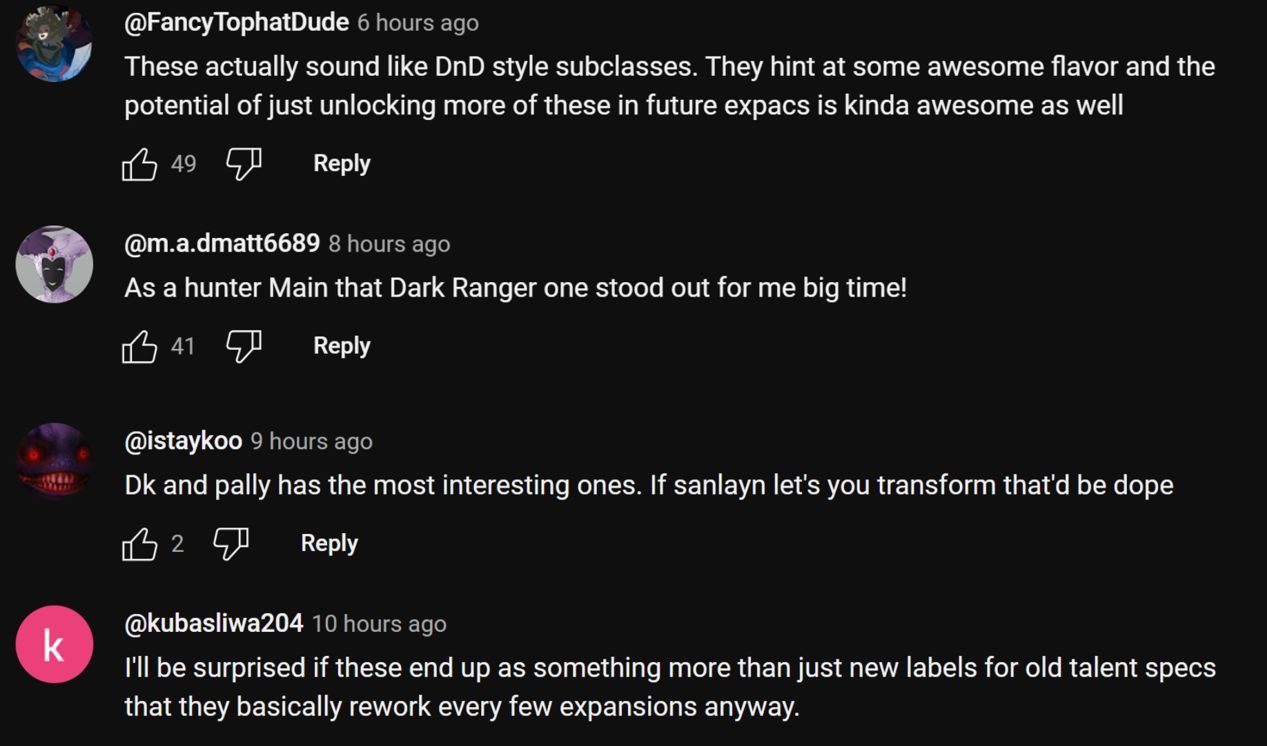Screen dimensions: 1267x746
Task: Open '10 hours ago' comment timestamp
Action: coord(379,624)
